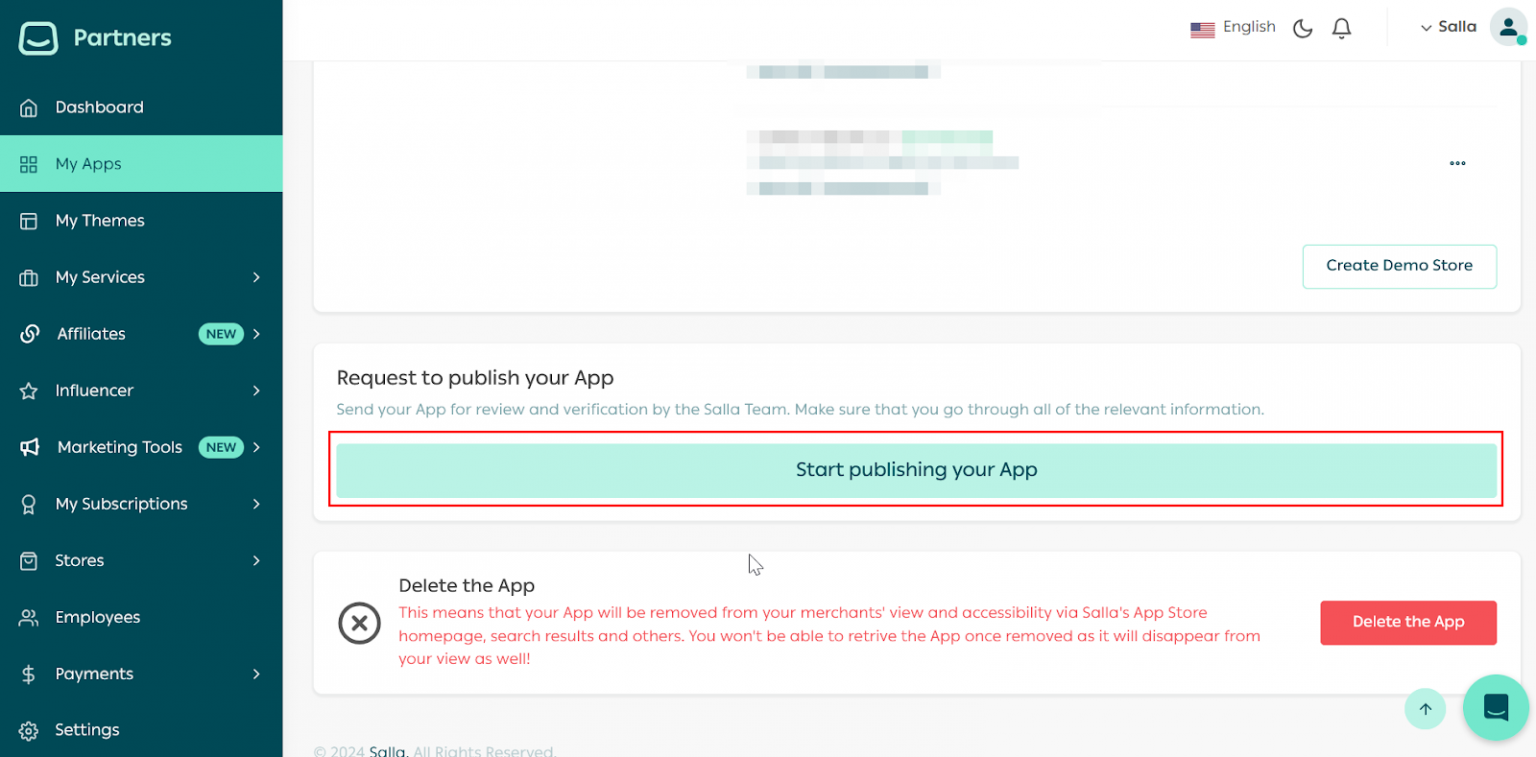
Task: Click the Create Demo Store button
Action: click(x=1398, y=266)
